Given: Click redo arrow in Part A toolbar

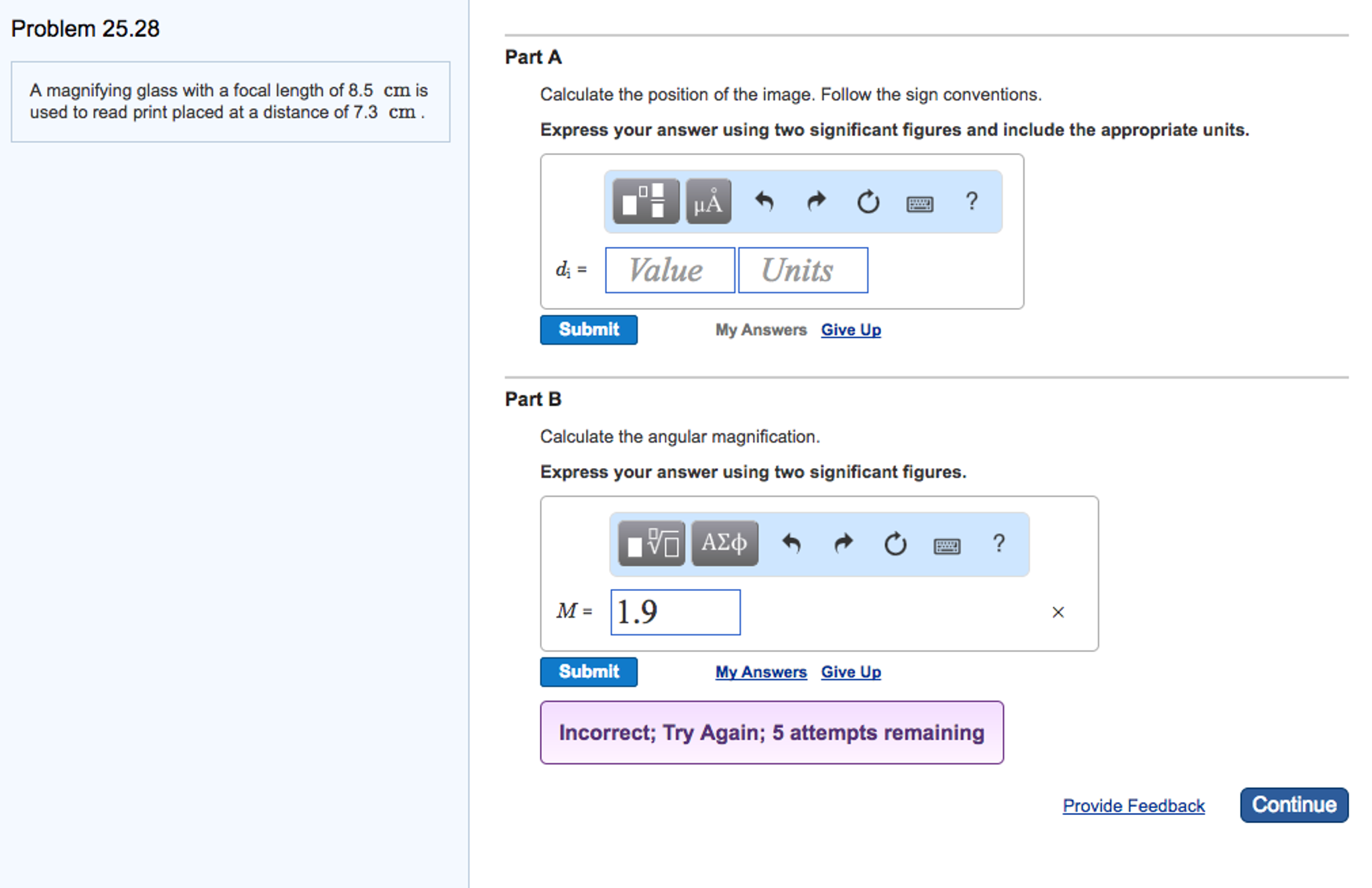Looking at the screenshot, I should (816, 201).
